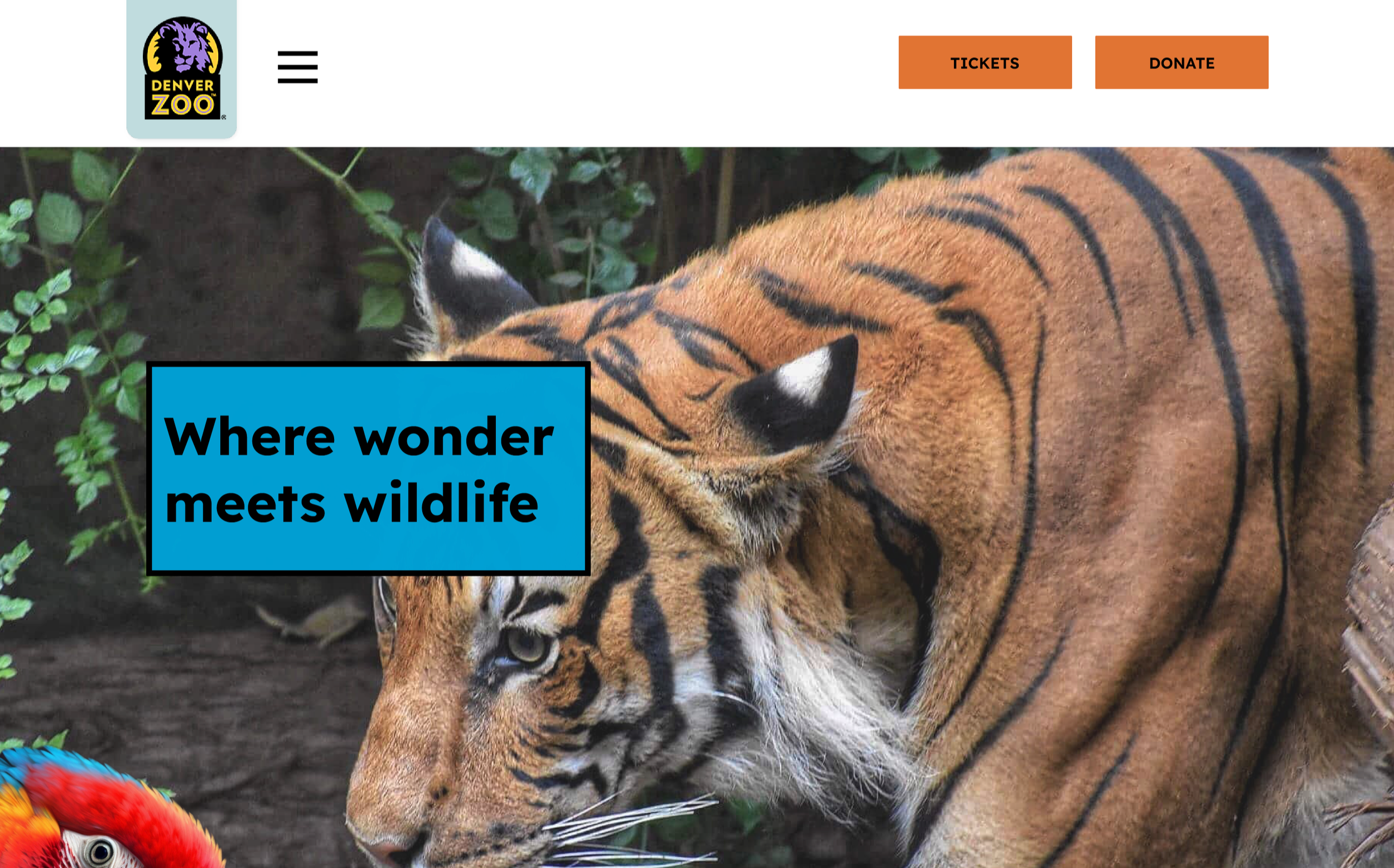Image resolution: width=1394 pixels, height=868 pixels.
Task: Click the word wildlife in the banner
Action: (441, 502)
